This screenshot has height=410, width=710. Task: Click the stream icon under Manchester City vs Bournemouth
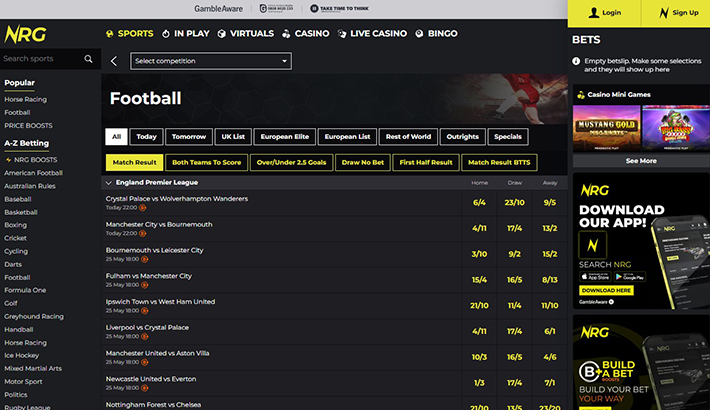tap(143, 234)
